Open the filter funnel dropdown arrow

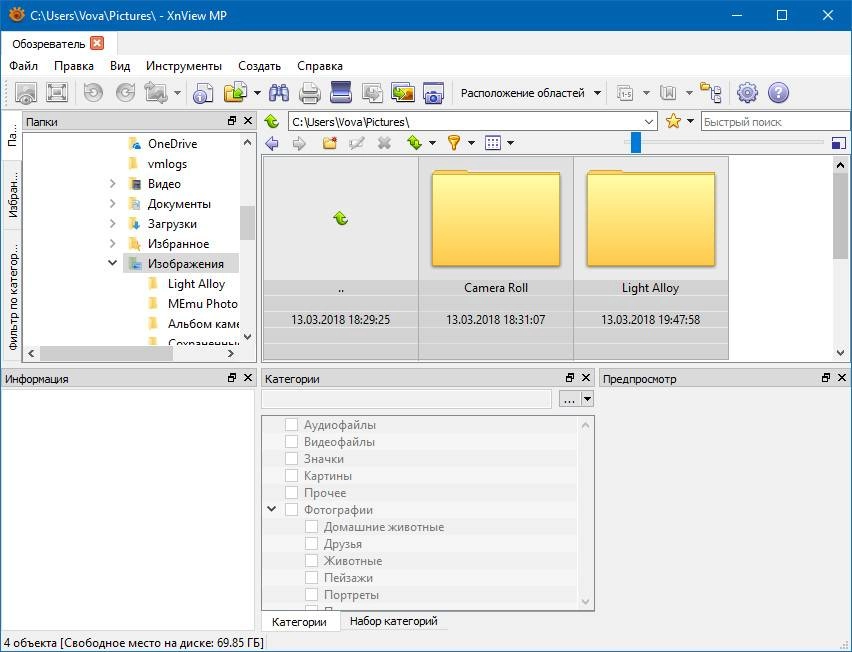point(471,143)
